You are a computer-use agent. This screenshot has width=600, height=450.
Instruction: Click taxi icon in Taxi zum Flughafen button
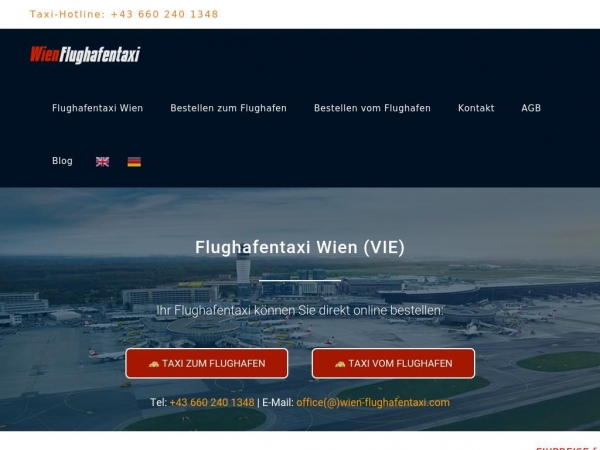pos(154,364)
